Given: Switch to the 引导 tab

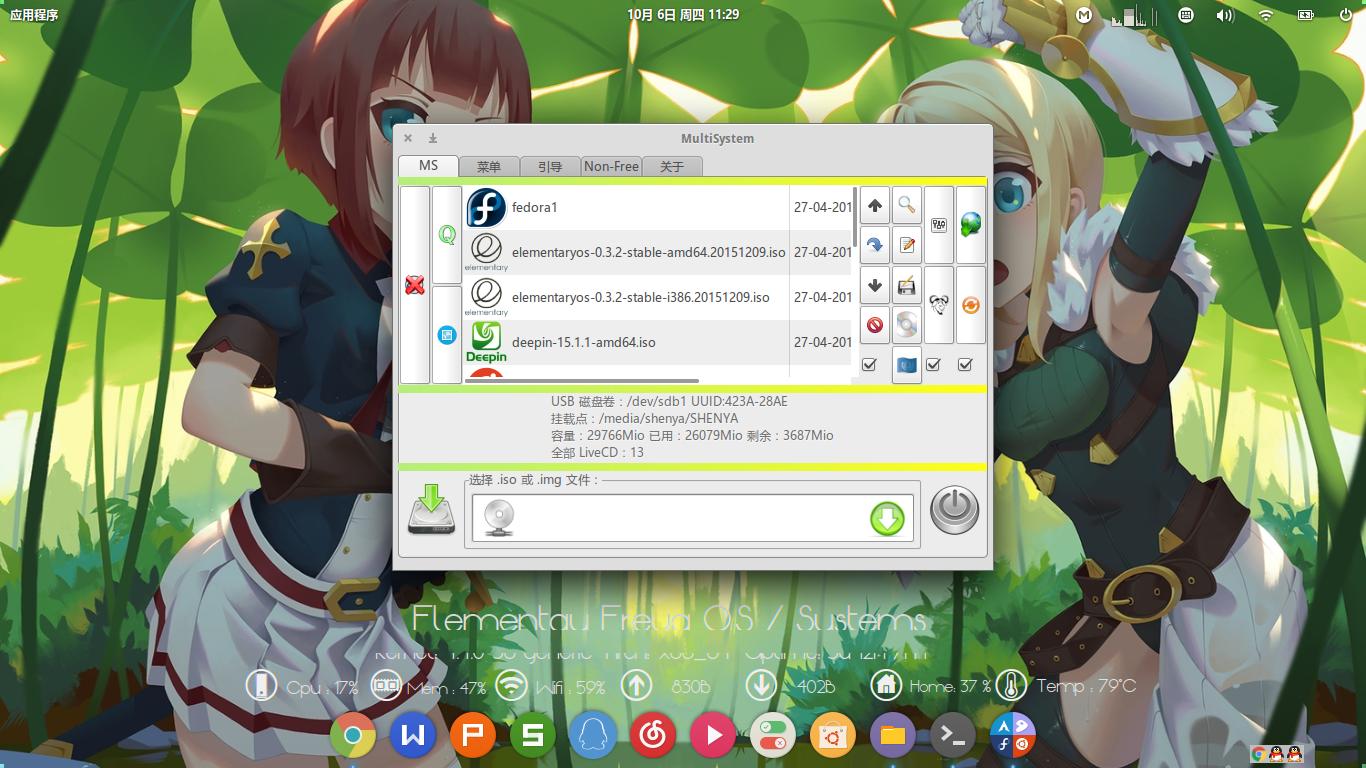Looking at the screenshot, I should 550,166.
